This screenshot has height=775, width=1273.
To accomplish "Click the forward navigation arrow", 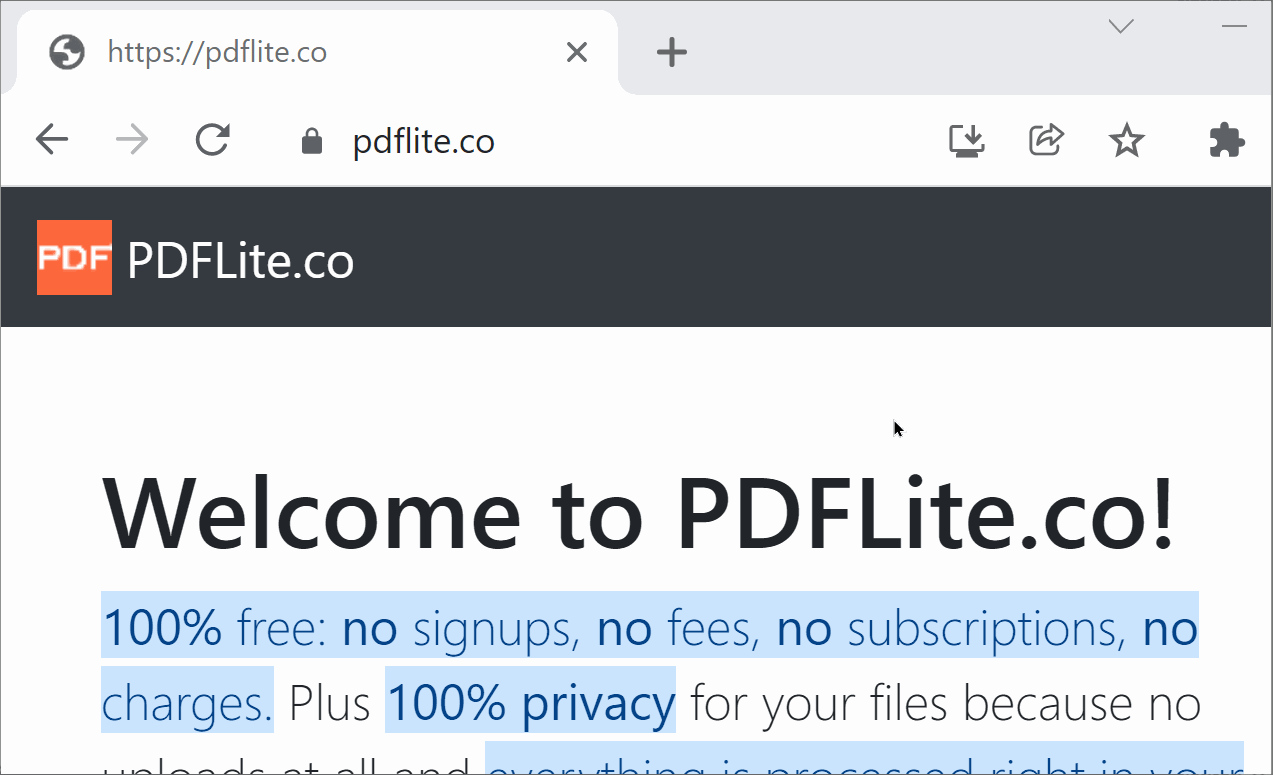I will (132, 141).
